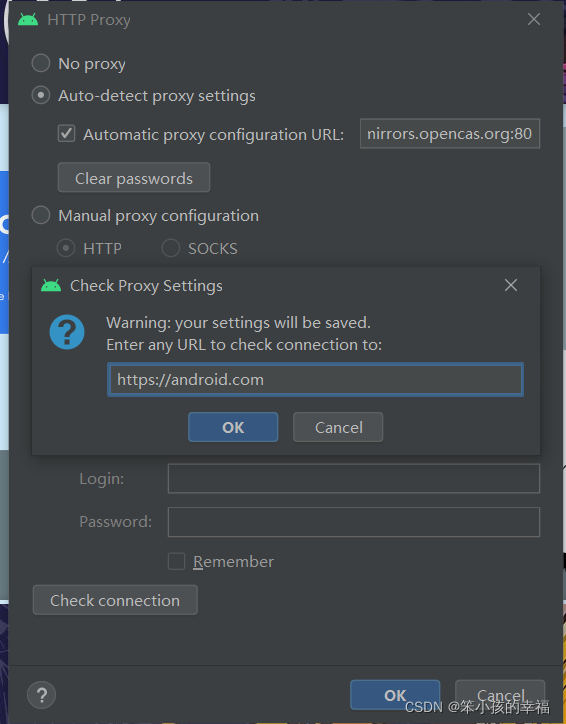566x724 pixels.
Task: Open help via the bottom-left question mark
Action: coord(42,694)
